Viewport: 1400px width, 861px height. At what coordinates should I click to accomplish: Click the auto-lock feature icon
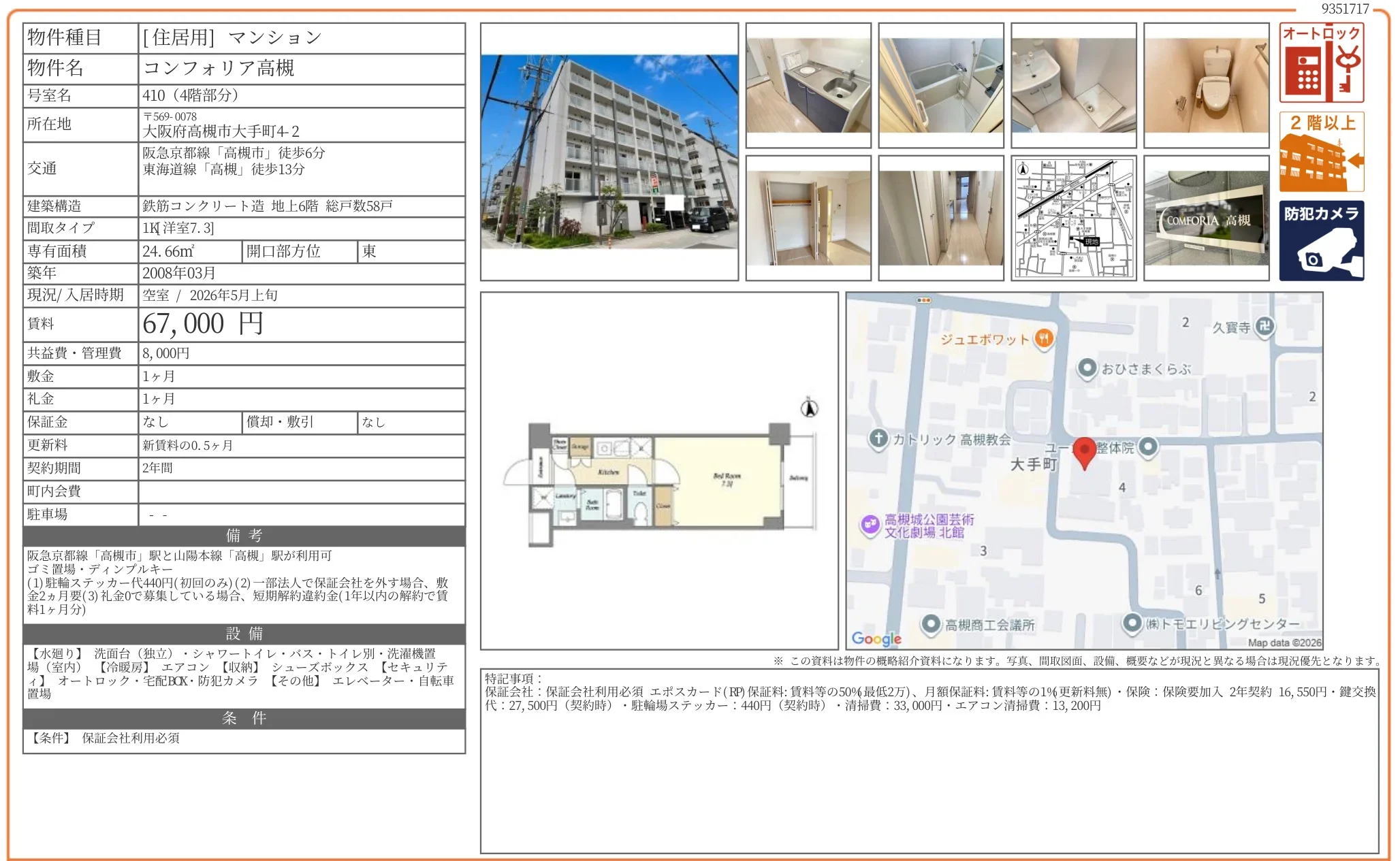point(1321,63)
